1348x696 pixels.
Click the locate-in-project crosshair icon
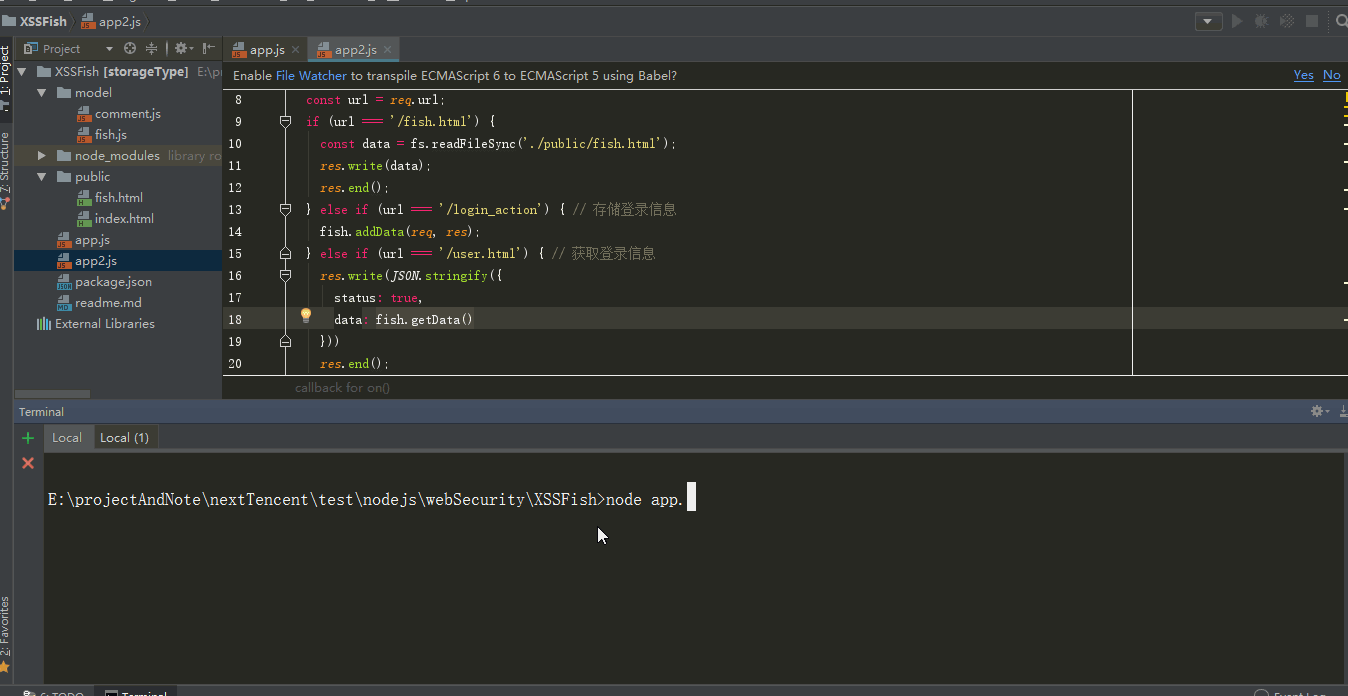130,48
